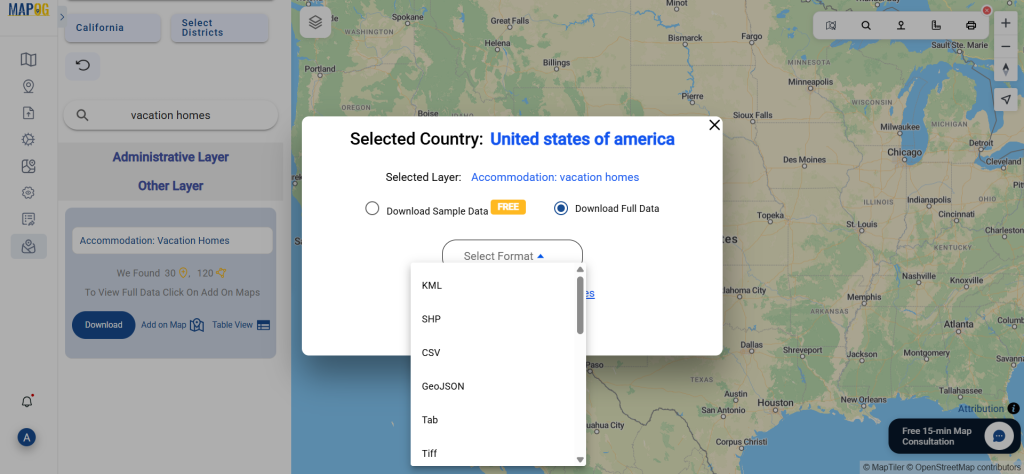The image size is (1024, 474).
Task: Close the map toolbar with red X
Action: (x=987, y=10)
